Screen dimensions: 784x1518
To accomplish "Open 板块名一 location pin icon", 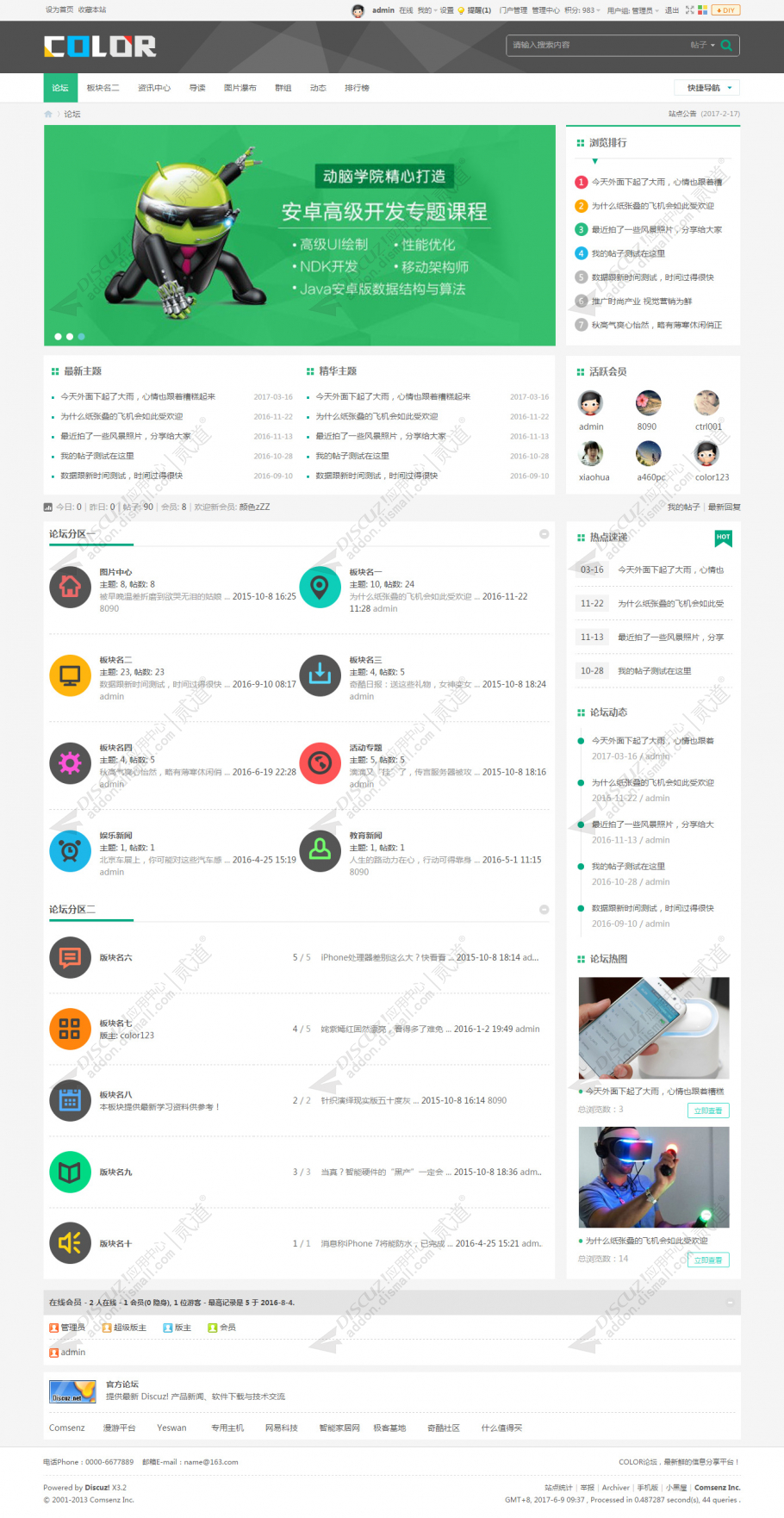I will click(x=320, y=587).
